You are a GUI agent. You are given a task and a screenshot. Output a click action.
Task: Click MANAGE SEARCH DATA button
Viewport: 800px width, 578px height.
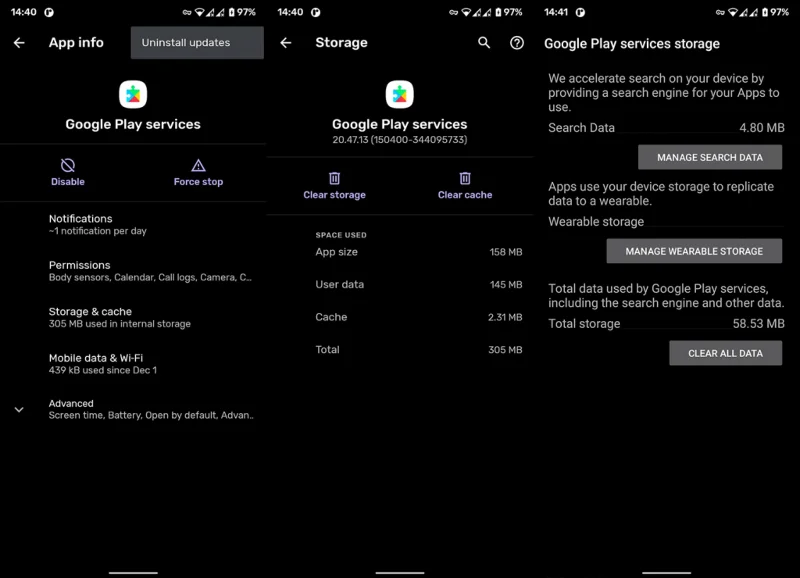[710, 157]
